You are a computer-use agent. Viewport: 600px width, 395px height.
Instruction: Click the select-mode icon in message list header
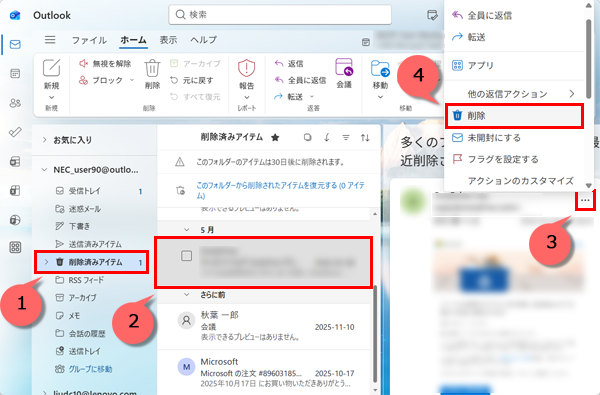pos(307,137)
